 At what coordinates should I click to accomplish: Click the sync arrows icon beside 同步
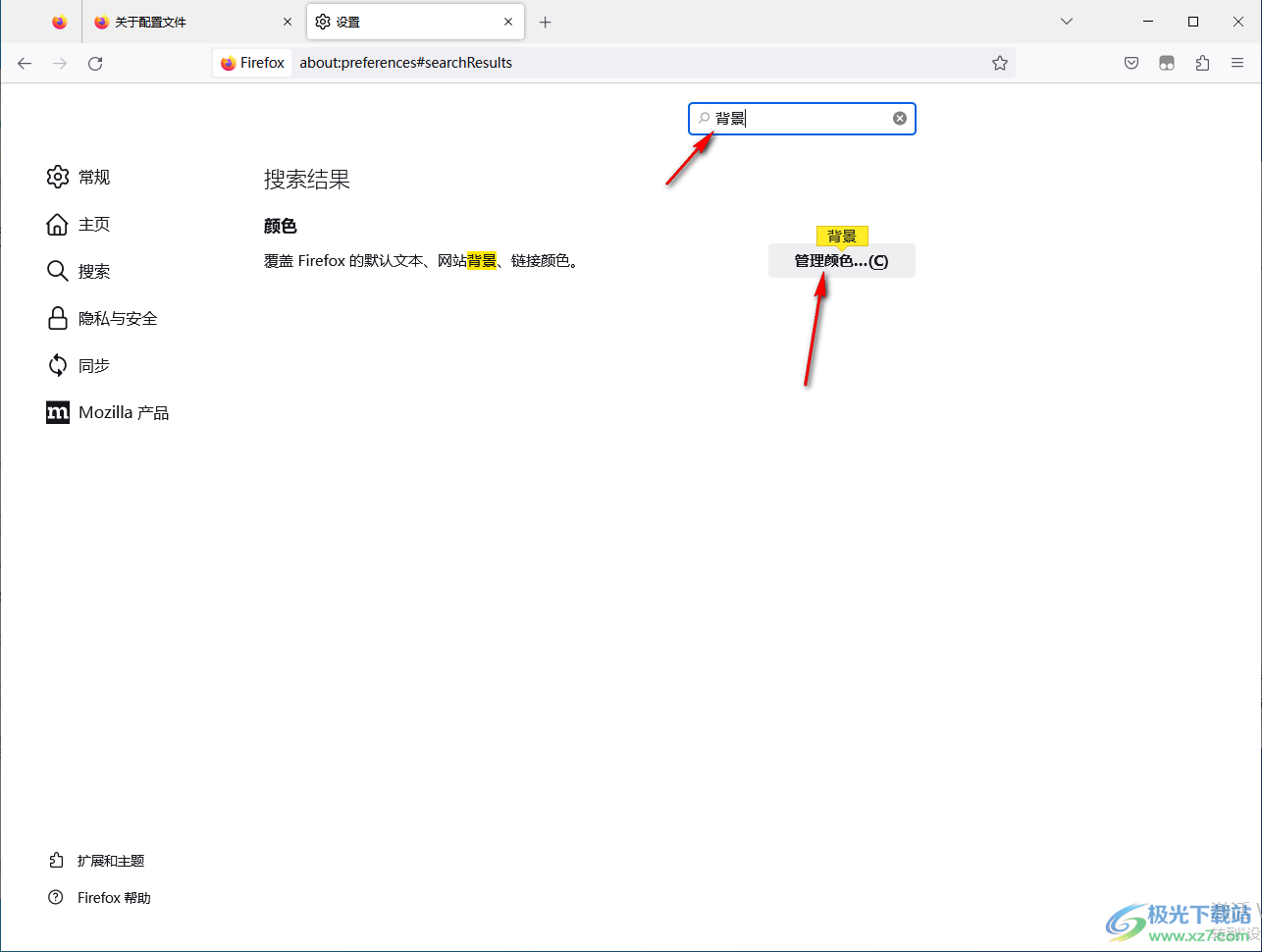[x=58, y=365]
